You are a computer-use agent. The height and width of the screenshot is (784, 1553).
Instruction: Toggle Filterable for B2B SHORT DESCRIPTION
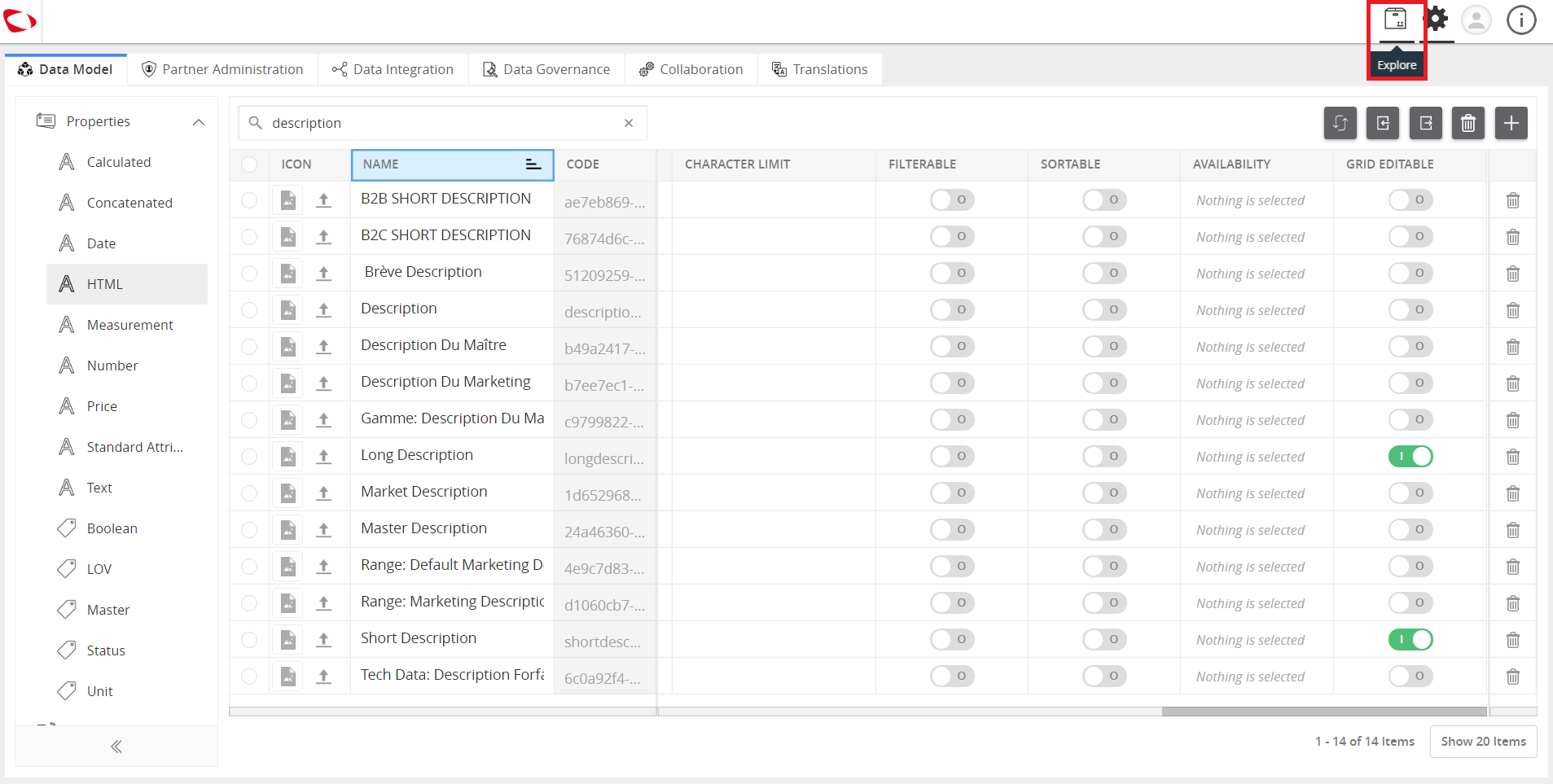coord(952,199)
